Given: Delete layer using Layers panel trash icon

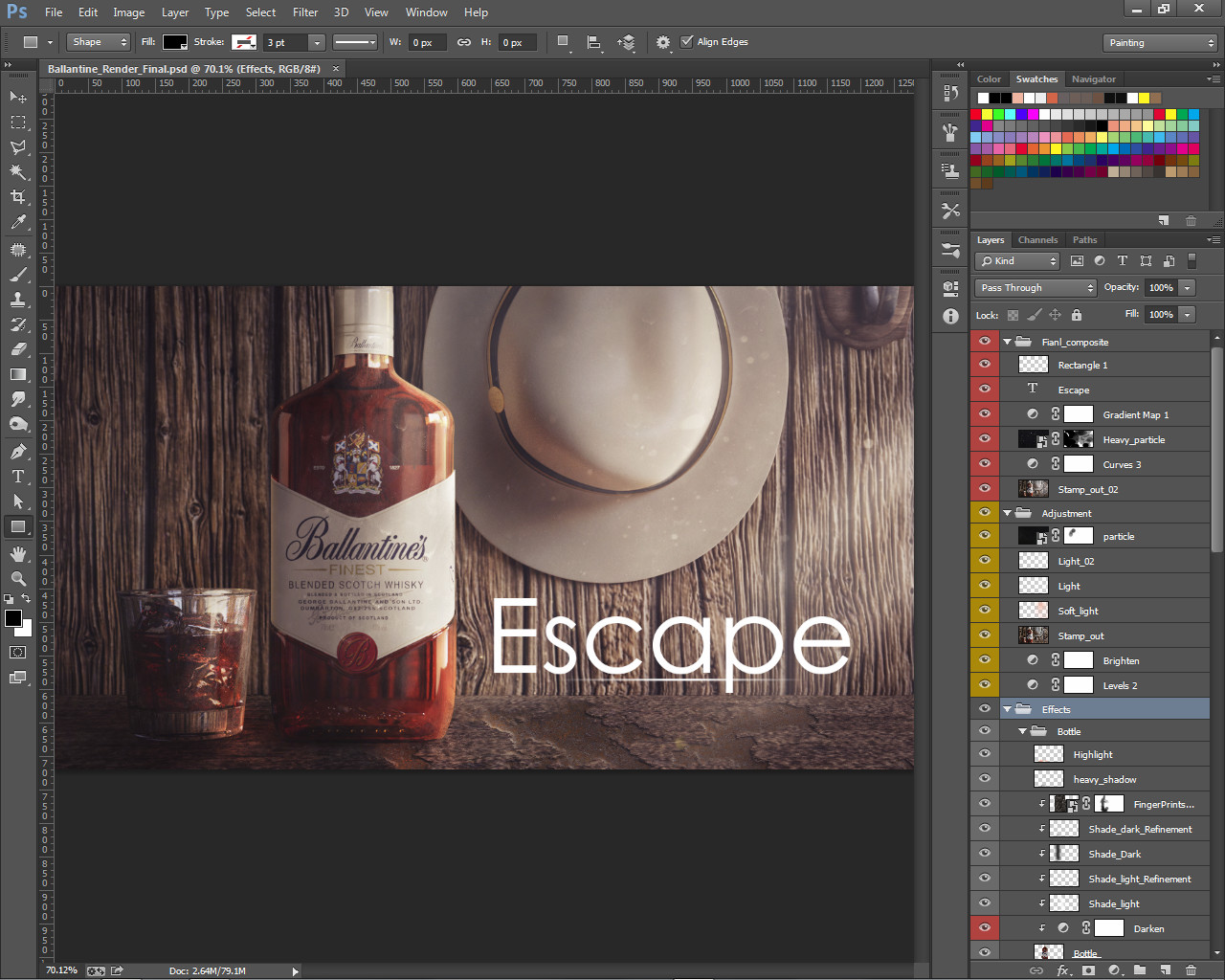Looking at the screenshot, I should tap(1191, 969).
